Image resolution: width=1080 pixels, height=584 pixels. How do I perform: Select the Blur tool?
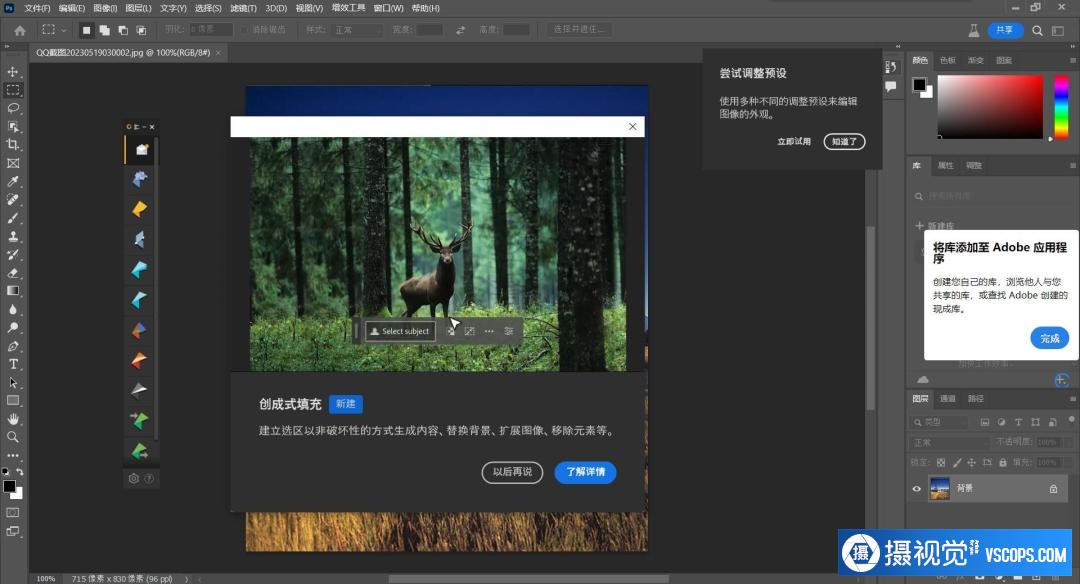(12, 309)
